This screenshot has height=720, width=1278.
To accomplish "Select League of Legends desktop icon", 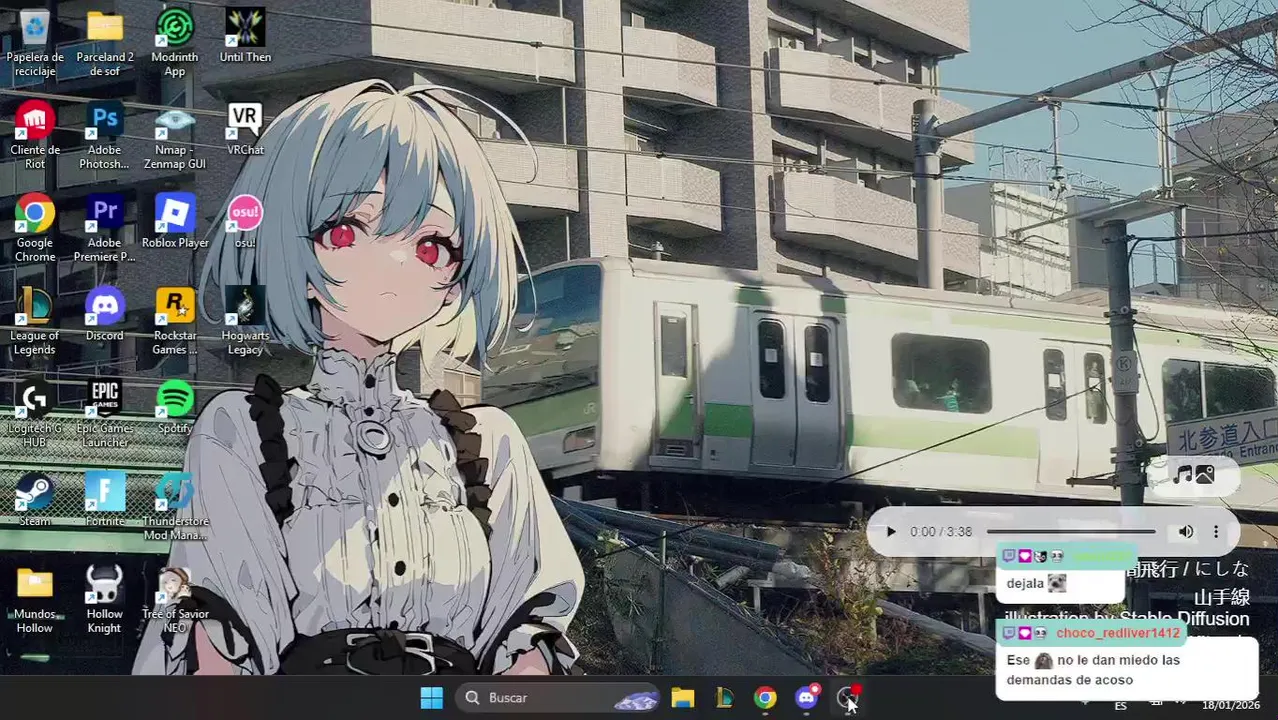I will pyautogui.click(x=35, y=321).
